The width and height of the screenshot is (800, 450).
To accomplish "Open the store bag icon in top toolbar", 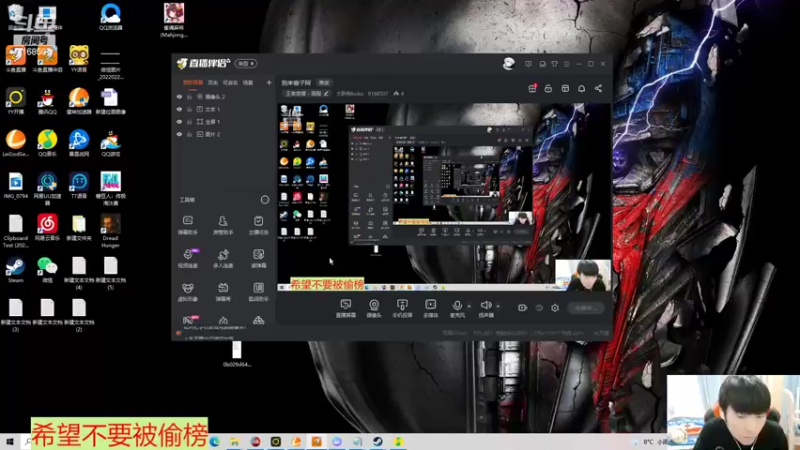I will [548, 88].
